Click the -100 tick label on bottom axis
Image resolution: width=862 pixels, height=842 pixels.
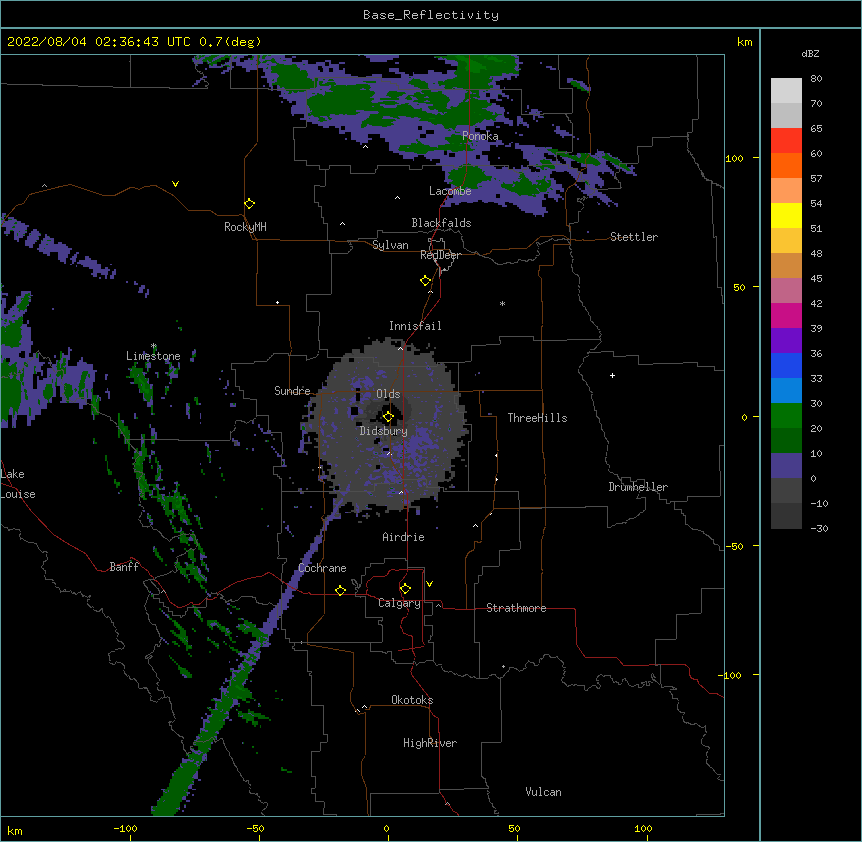pos(125,828)
